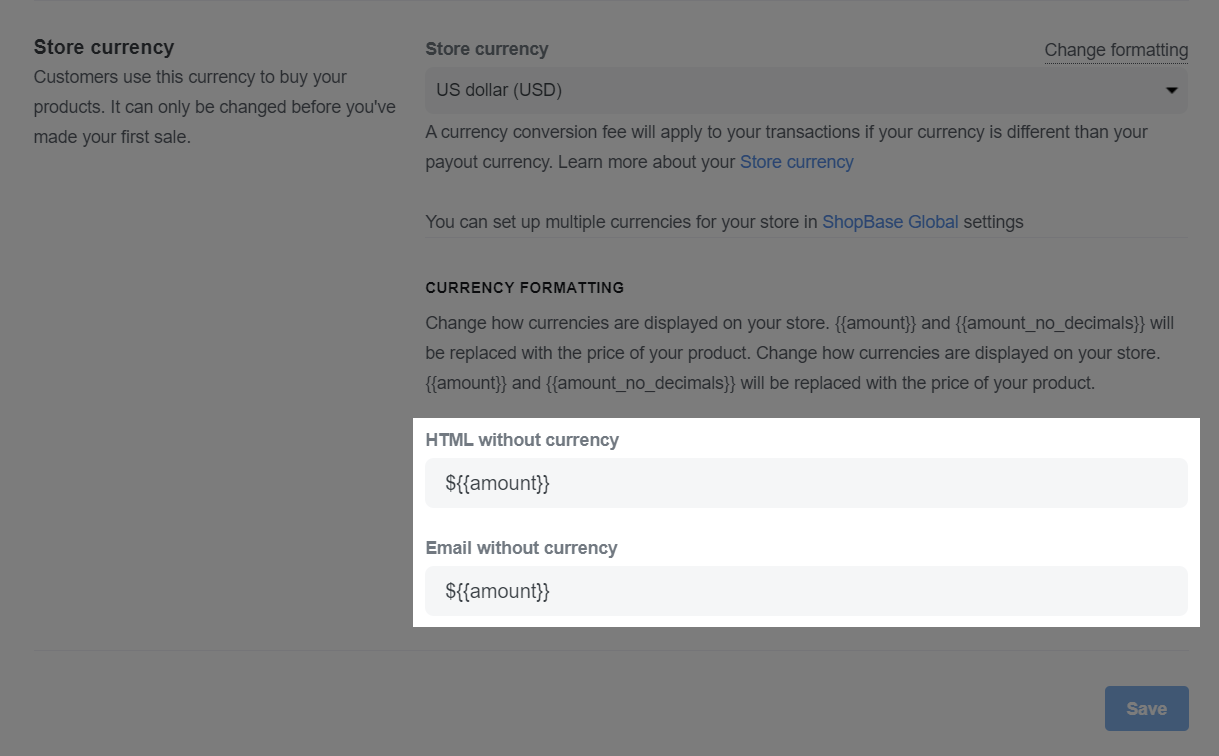The height and width of the screenshot is (756, 1219).
Task: Click the Email without currency label
Action: click(x=521, y=548)
